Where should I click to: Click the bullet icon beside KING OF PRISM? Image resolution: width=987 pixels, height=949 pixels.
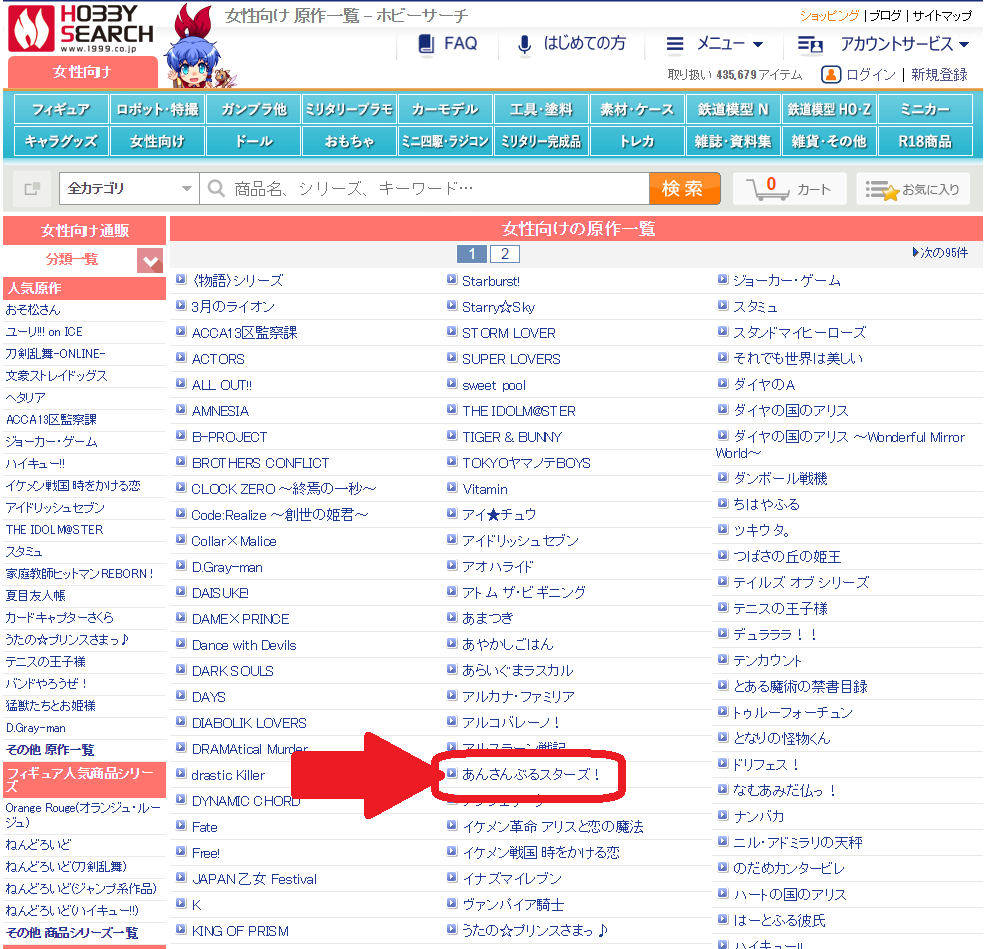[x=181, y=929]
